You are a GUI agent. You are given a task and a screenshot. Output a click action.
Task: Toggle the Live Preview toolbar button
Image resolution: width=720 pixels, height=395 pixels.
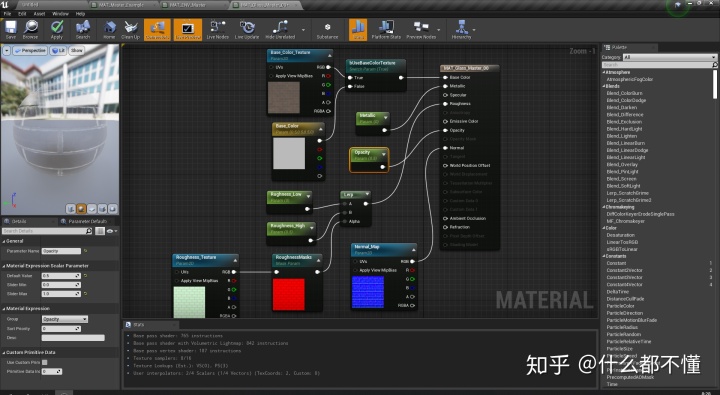click(188, 29)
